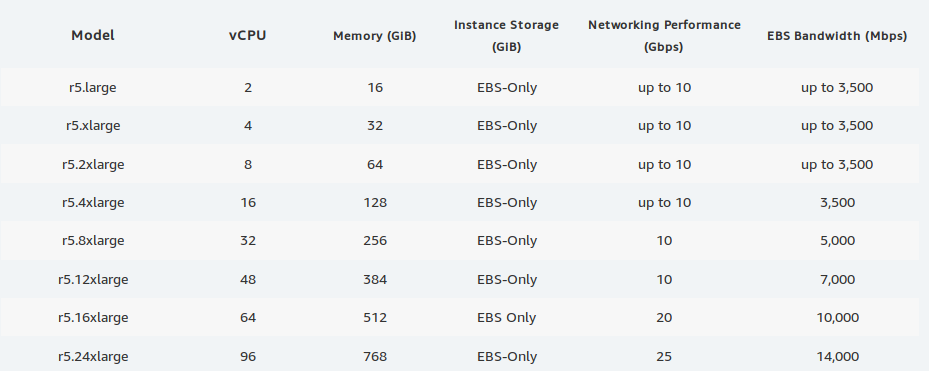929x371 pixels.
Task: Click the 'EBS Only' cell for r5.16xlarge
Action: tap(507, 318)
